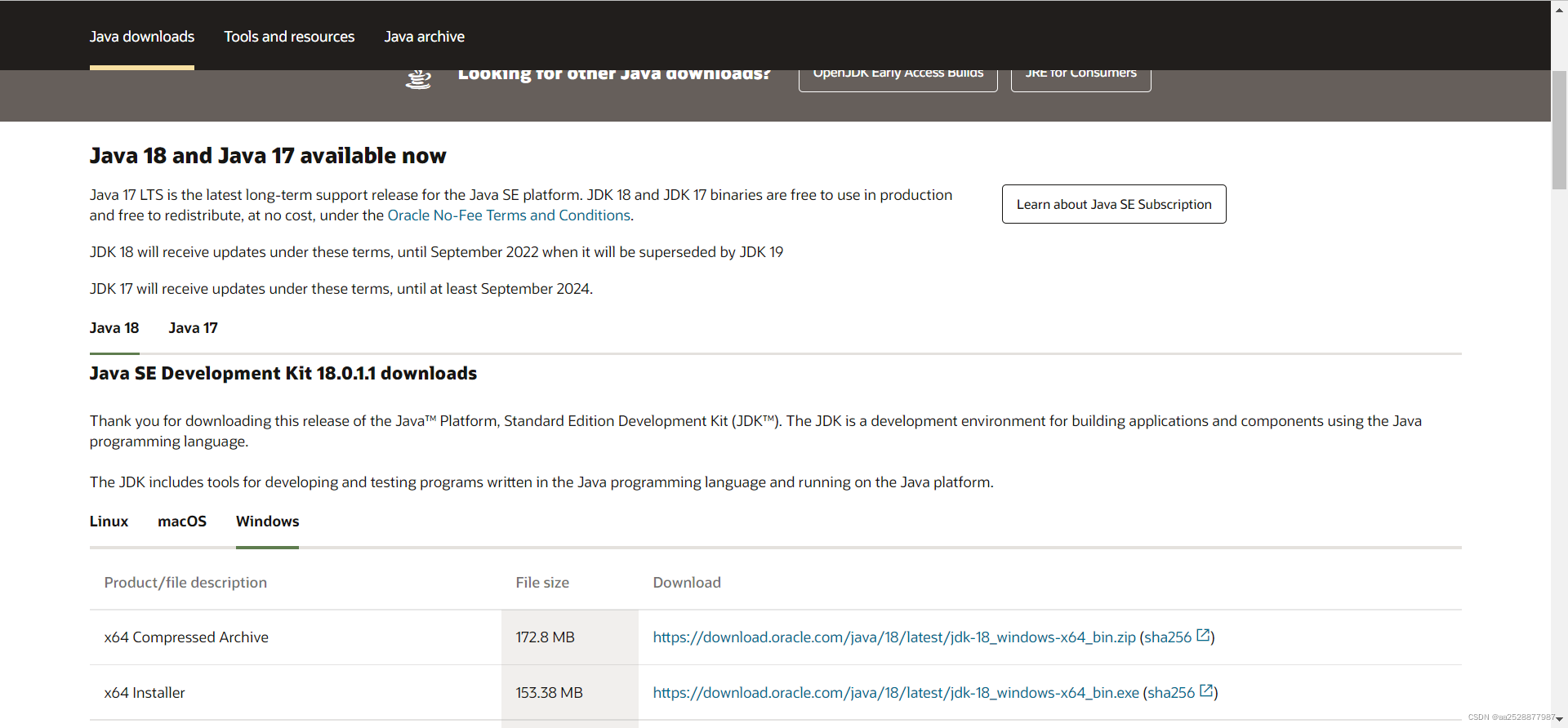Click Product/file description column header
Viewport: 1568px width, 728px height.
pos(185,583)
